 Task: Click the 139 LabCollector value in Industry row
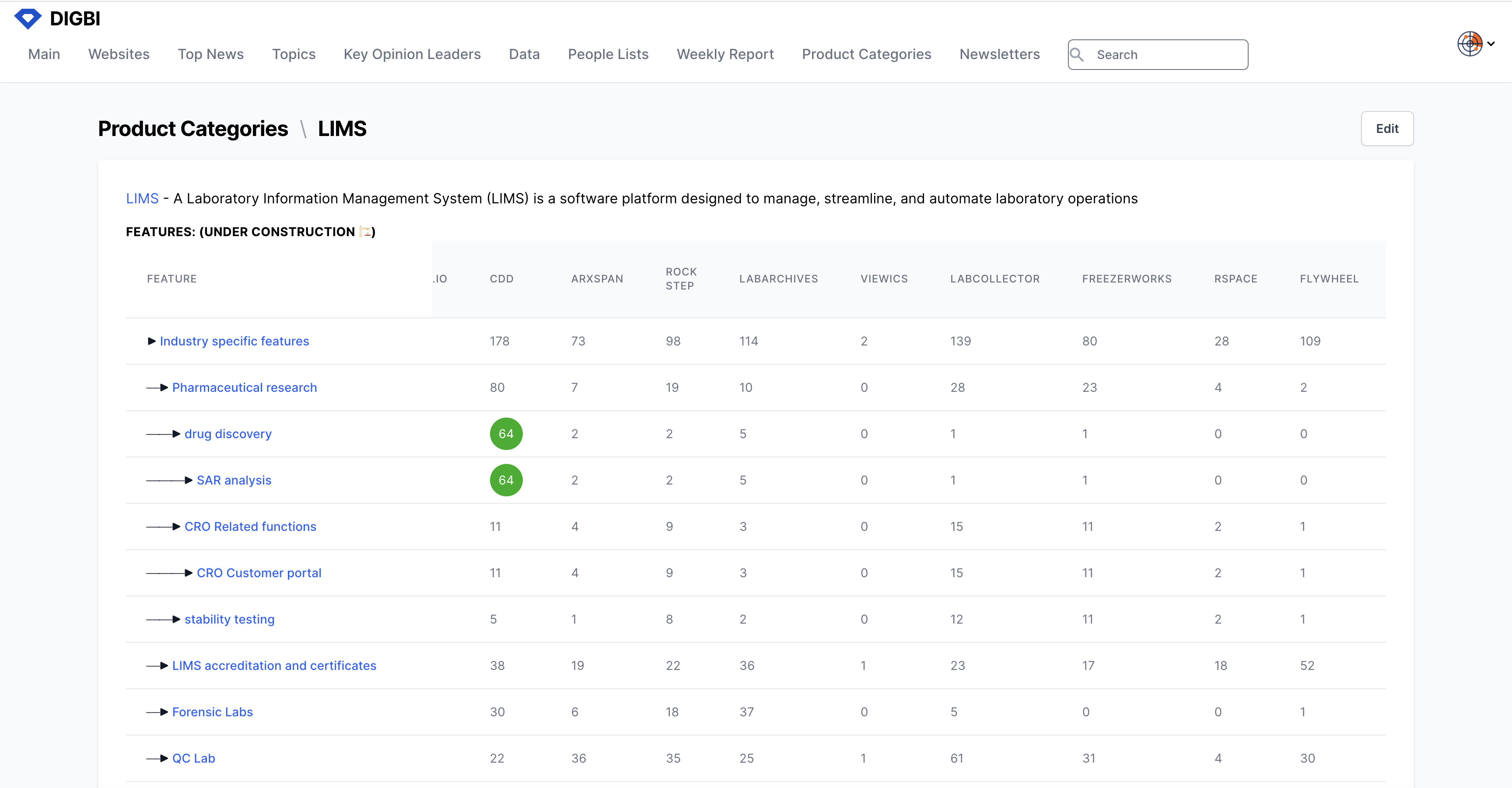[960, 341]
